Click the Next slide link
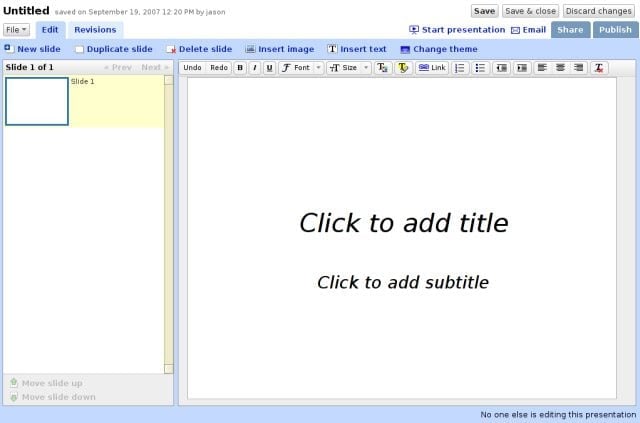The width and height of the screenshot is (640, 423). 155,67
